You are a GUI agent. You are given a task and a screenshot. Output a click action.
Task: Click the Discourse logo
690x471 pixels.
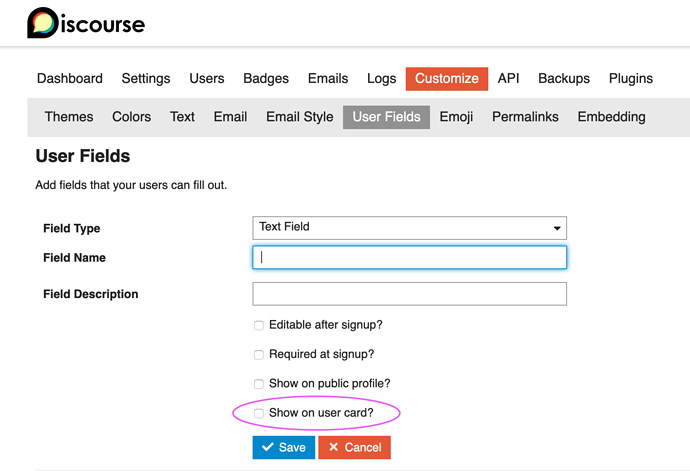[x=86, y=23]
